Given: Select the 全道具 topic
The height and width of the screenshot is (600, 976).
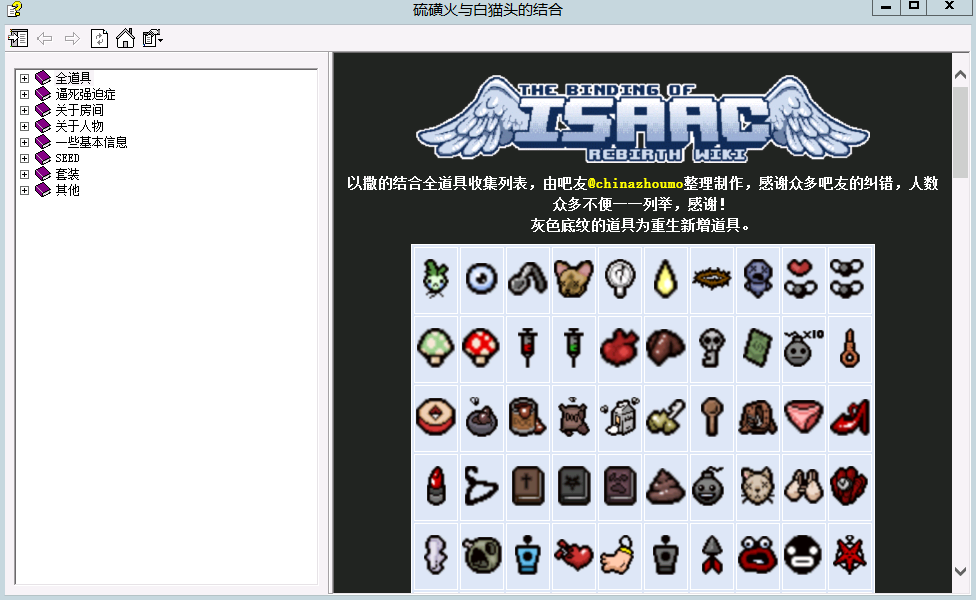Looking at the screenshot, I should click(x=73, y=78).
